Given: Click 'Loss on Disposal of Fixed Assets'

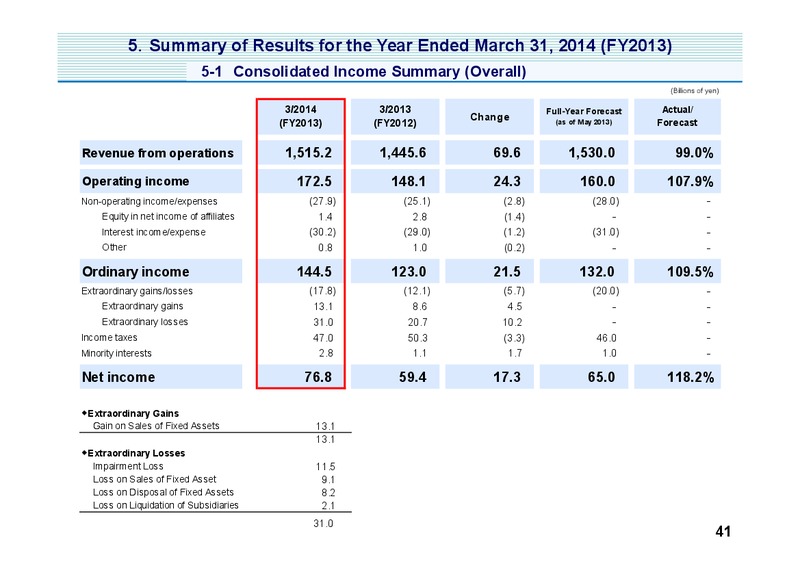Looking at the screenshot, I should coord(163,492).
